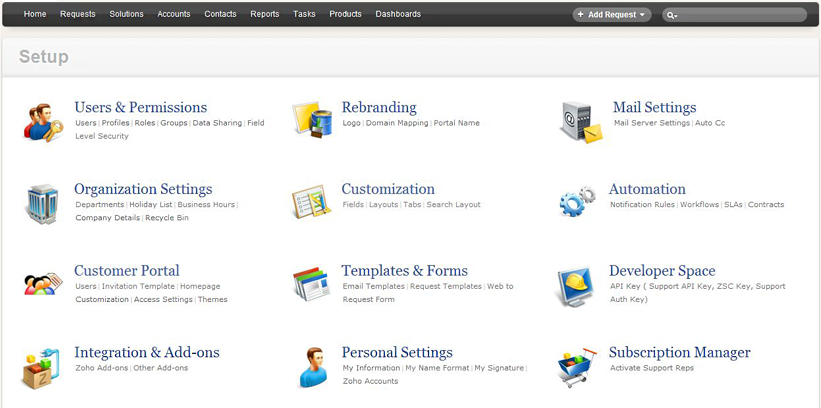Click the Mail Settings server icon

[581, 121]
